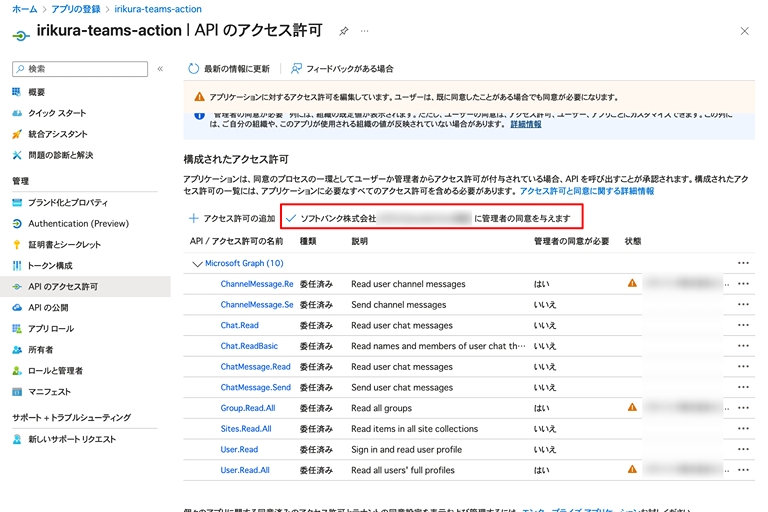Viewport: 768px width, 512px height.
Task: Open User.Read.All permission link
Action: (x=245, y=470)
